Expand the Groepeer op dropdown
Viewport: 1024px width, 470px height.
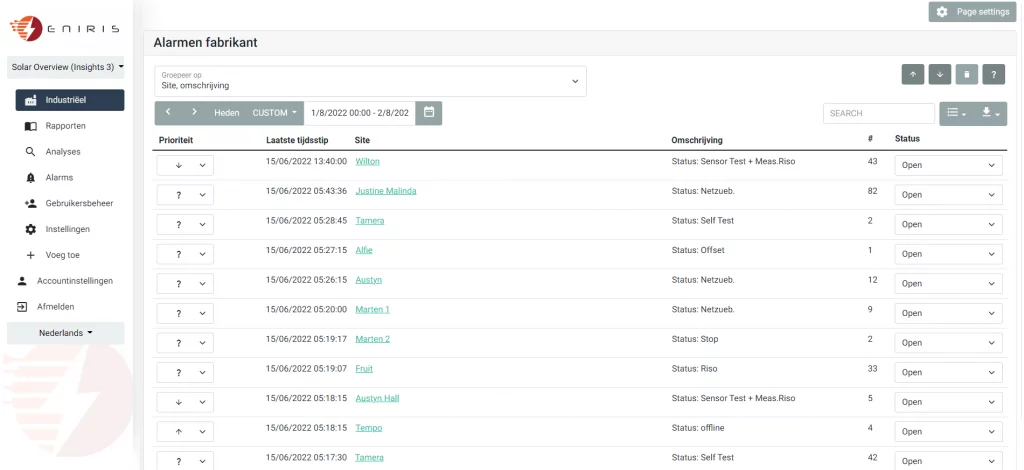pos(370,81)
